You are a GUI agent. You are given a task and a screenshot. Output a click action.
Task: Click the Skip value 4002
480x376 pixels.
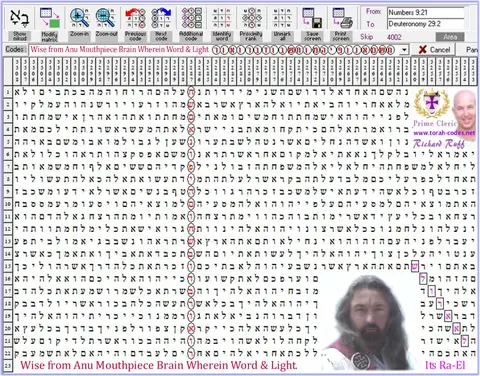(x=394, y=37)
